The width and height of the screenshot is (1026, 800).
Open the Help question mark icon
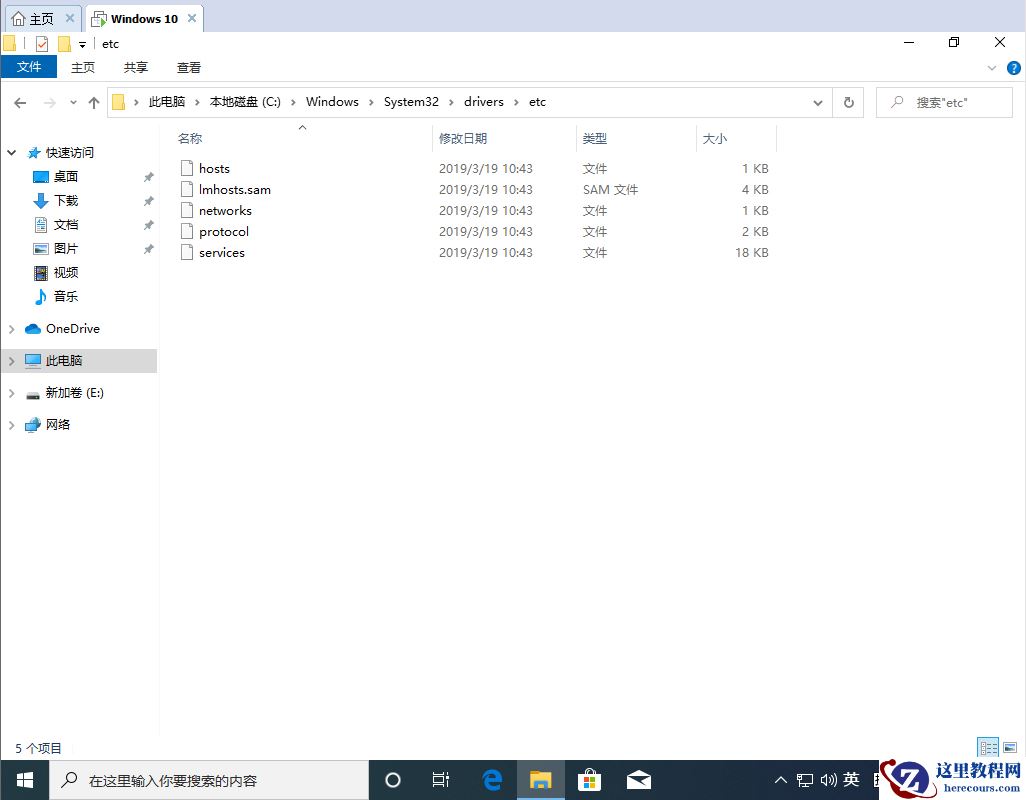[1014, 67]
